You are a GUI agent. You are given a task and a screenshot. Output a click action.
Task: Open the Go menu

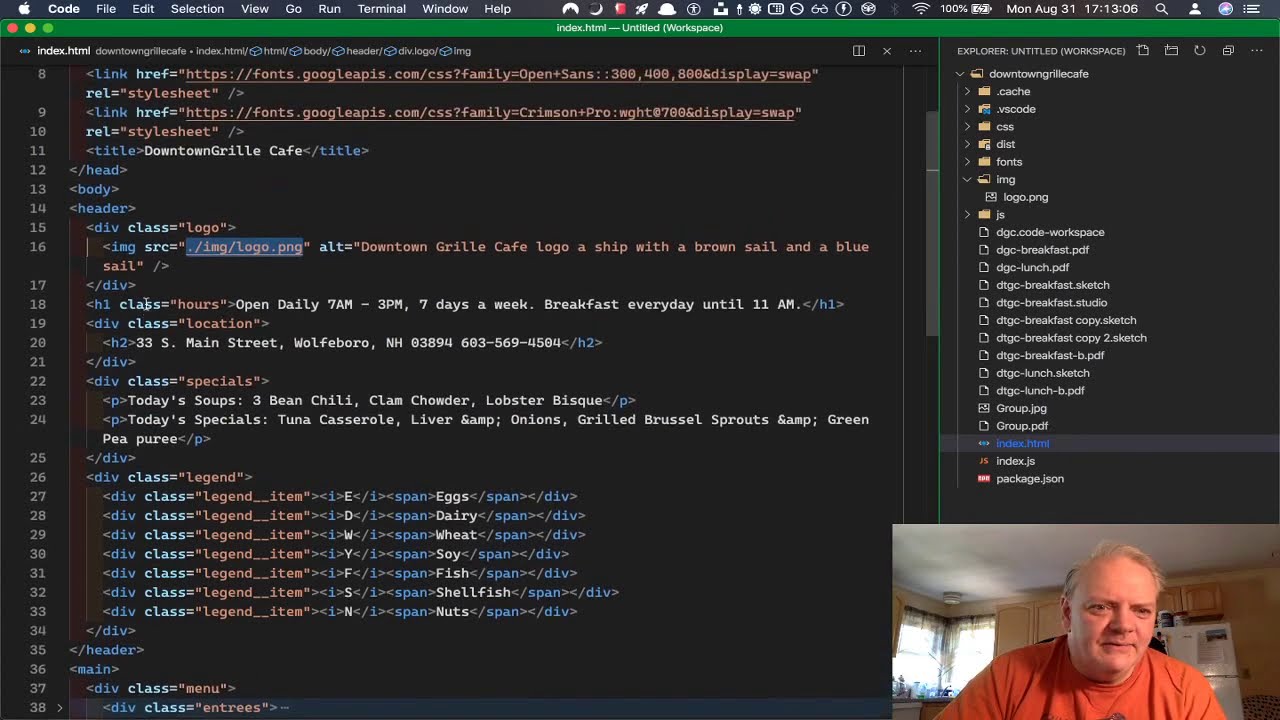pyautogui.click(x=293, y=9)
